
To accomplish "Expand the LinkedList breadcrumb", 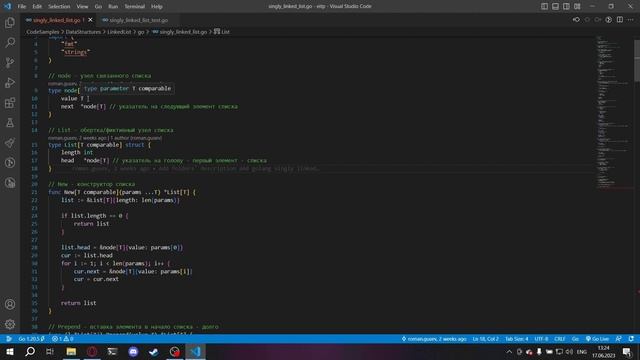I will 119,32.
